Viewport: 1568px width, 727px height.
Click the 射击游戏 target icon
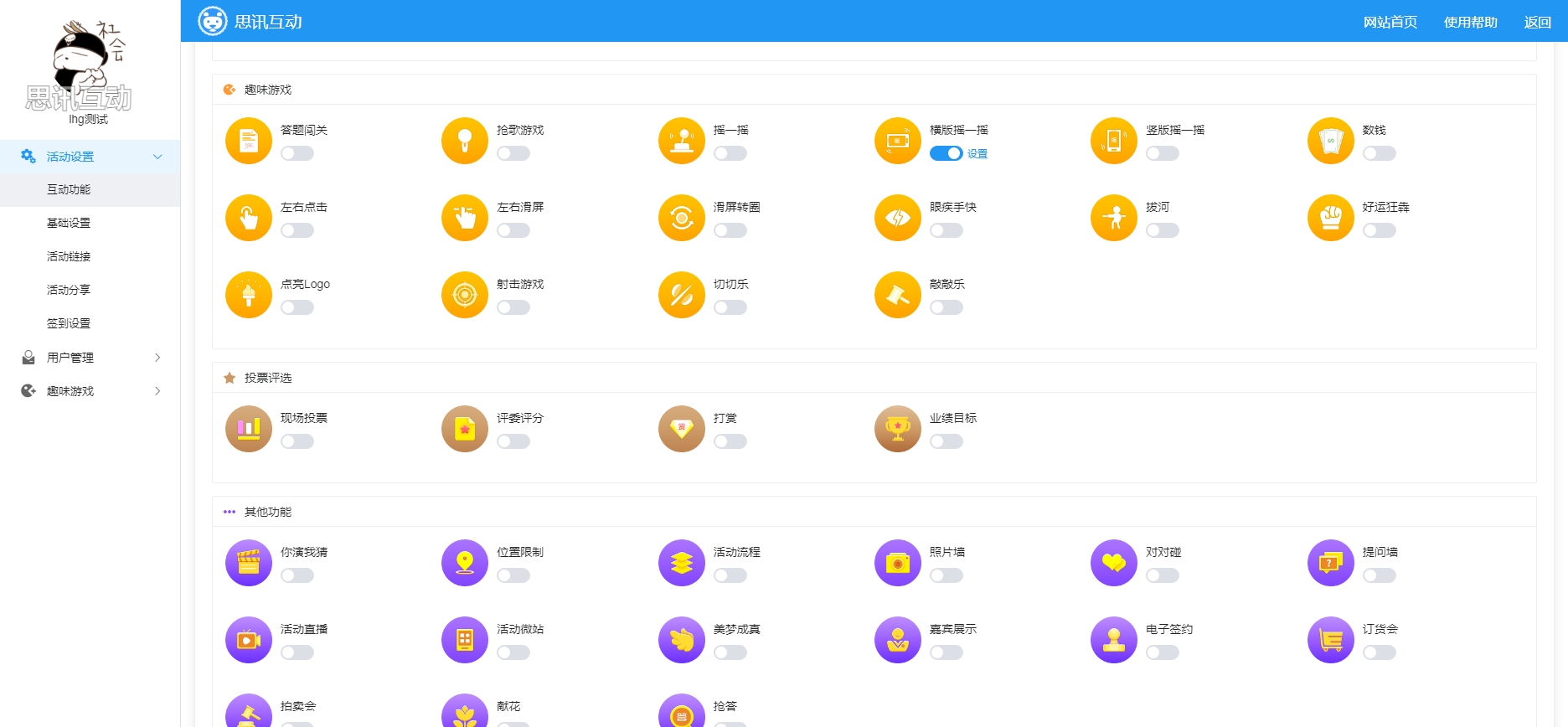(x=464, y=295)
